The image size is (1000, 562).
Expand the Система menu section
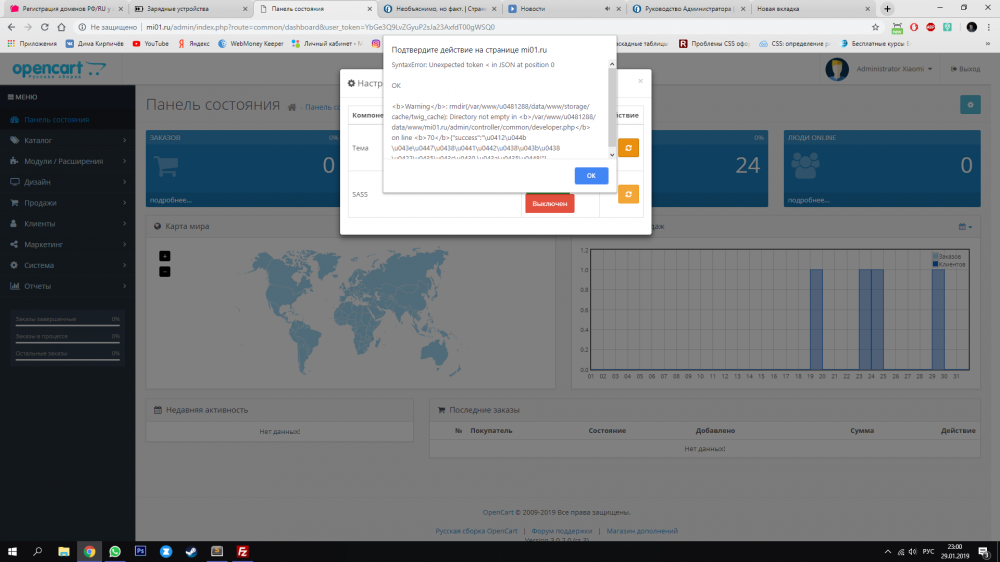tap(68, 265)
